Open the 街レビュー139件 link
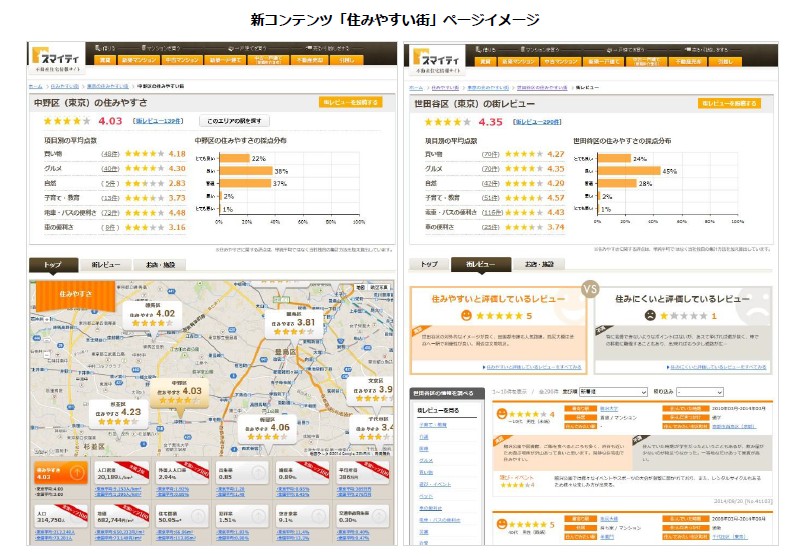Viewport: 804px width, 557px height. click(158, 121)
